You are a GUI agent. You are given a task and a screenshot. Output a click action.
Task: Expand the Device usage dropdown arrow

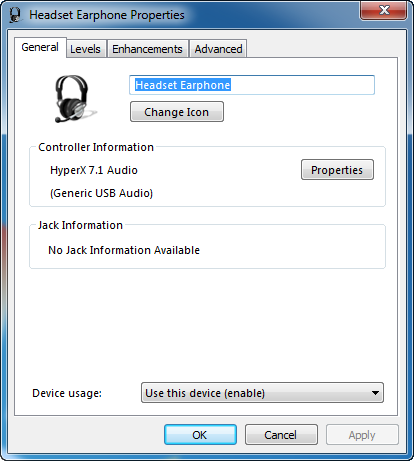pos(375,393)
